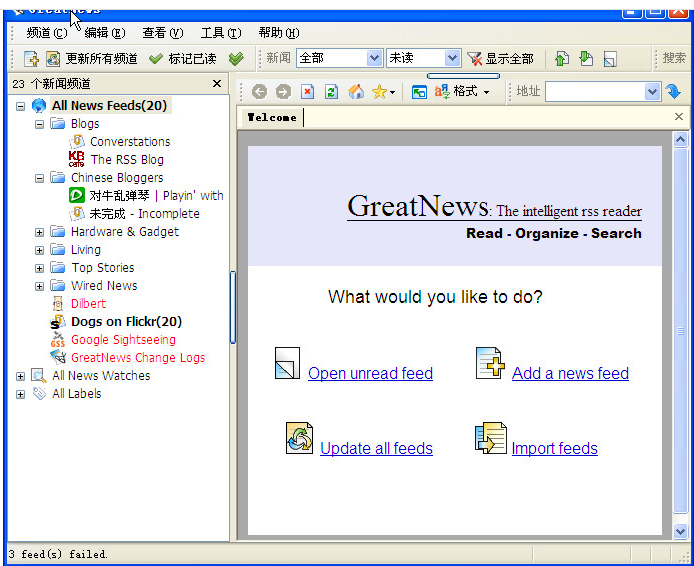Click the double green checkmark icon
This screenshot has width=694, height=566.
coord(236,59)
